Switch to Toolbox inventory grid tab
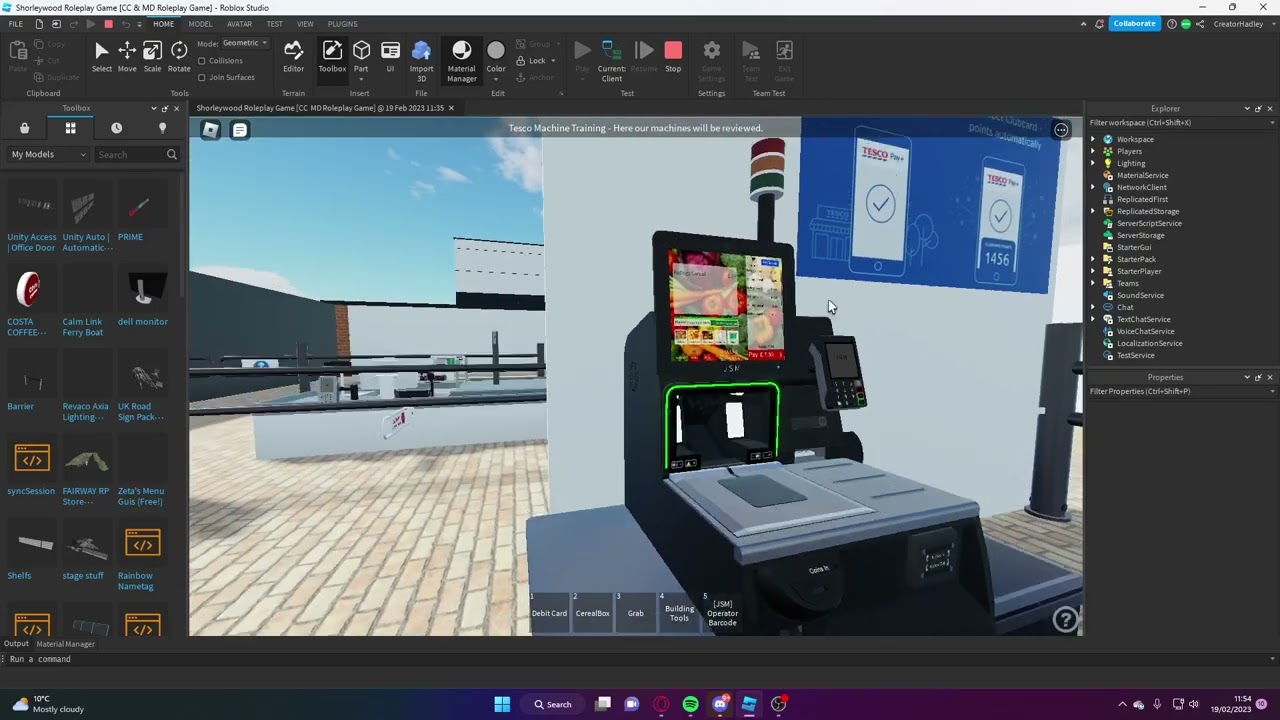 click(70, 128)
